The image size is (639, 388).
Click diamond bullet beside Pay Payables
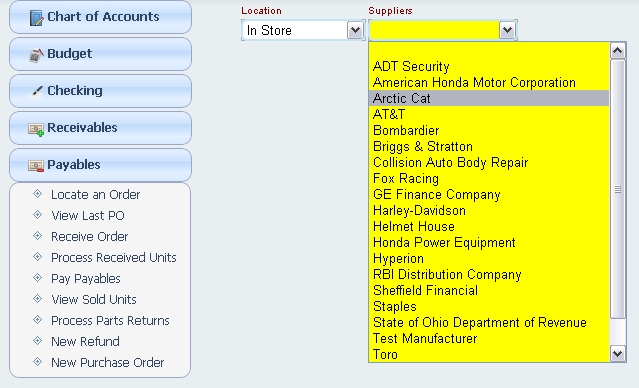click(37, 278)
